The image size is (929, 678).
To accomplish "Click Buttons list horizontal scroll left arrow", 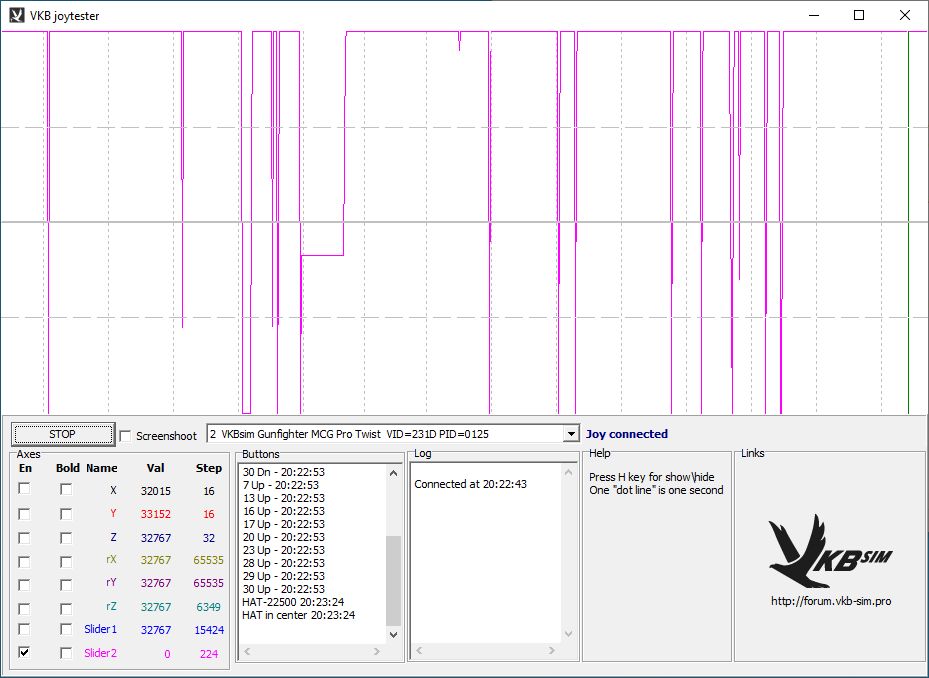I will coord(248,651).
